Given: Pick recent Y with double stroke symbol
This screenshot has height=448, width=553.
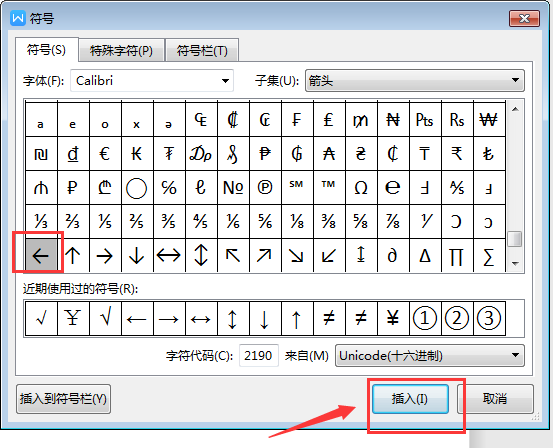Looking at the screenshot, I should (73, 318).
